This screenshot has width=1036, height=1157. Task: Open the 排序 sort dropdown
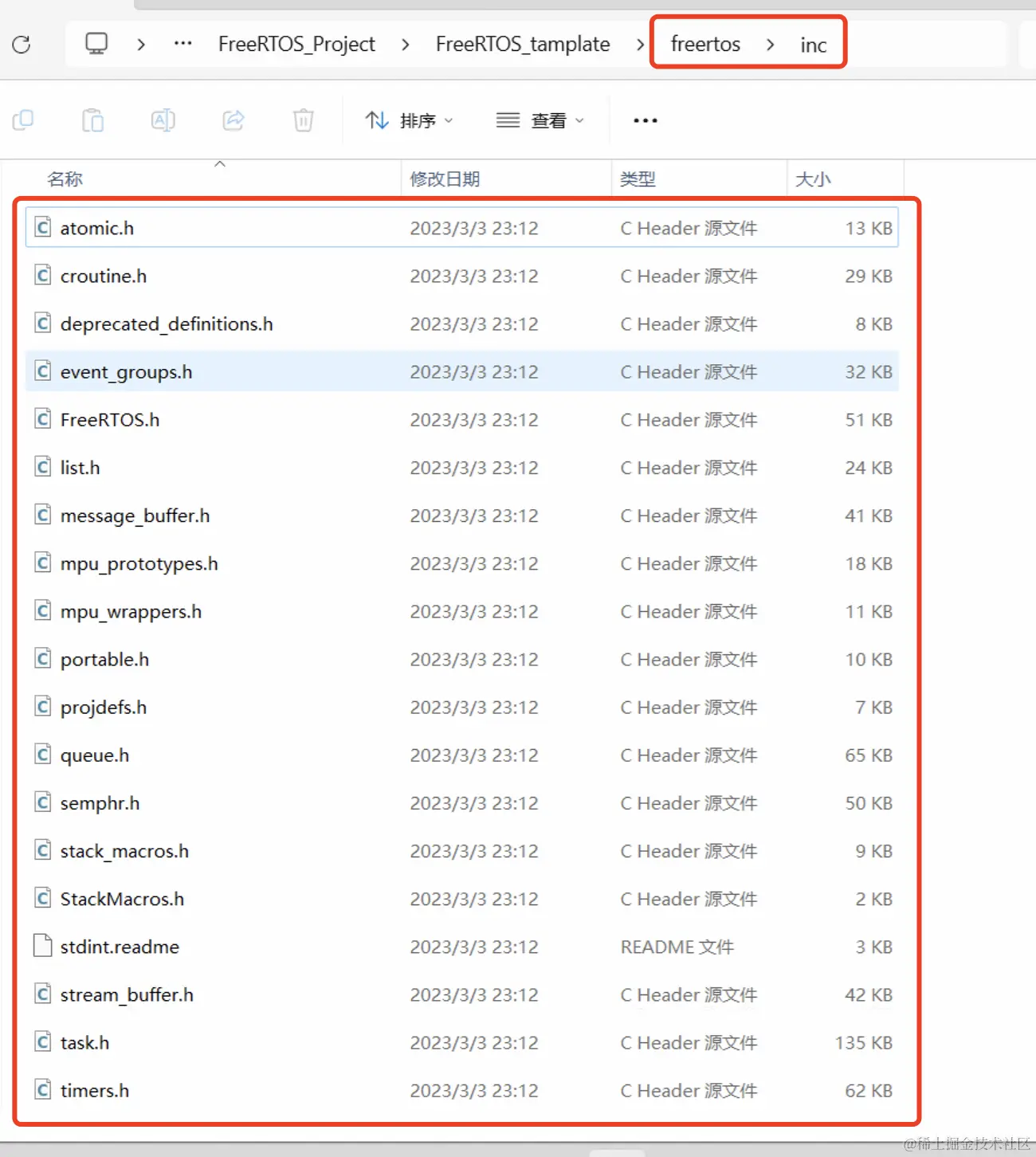coord(409,120)
